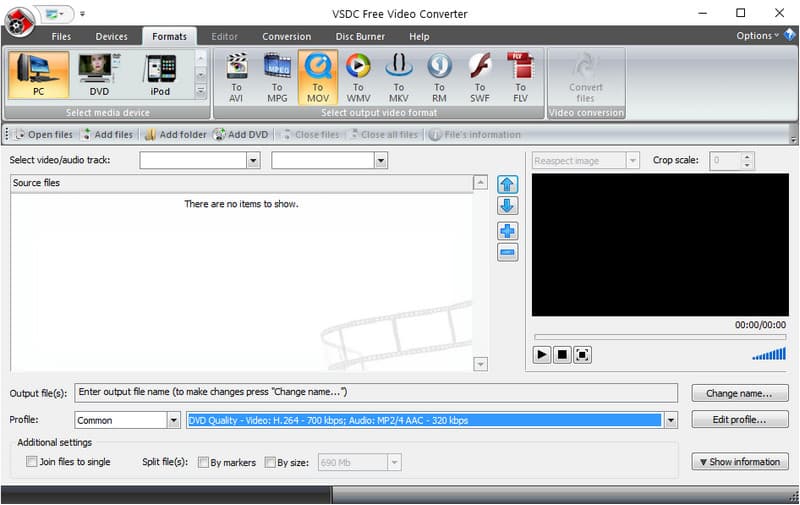Adjust the volume level slider
Image resolution: width=800 pixels, height=505 pixels.
click(x=769, y=354)
